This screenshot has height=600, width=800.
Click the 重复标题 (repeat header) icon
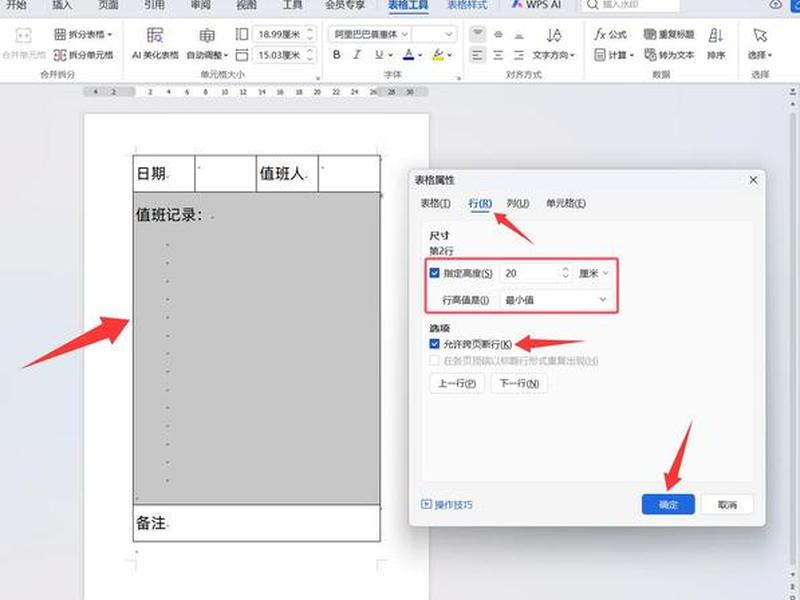click(x=649, y=34)
